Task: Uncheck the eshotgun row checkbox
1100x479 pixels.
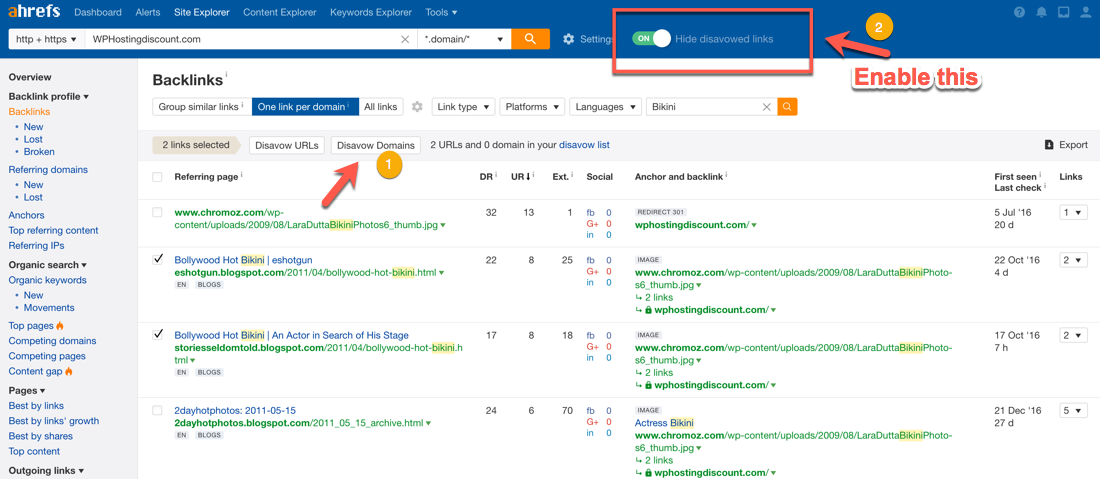Action: pos(157,259)
